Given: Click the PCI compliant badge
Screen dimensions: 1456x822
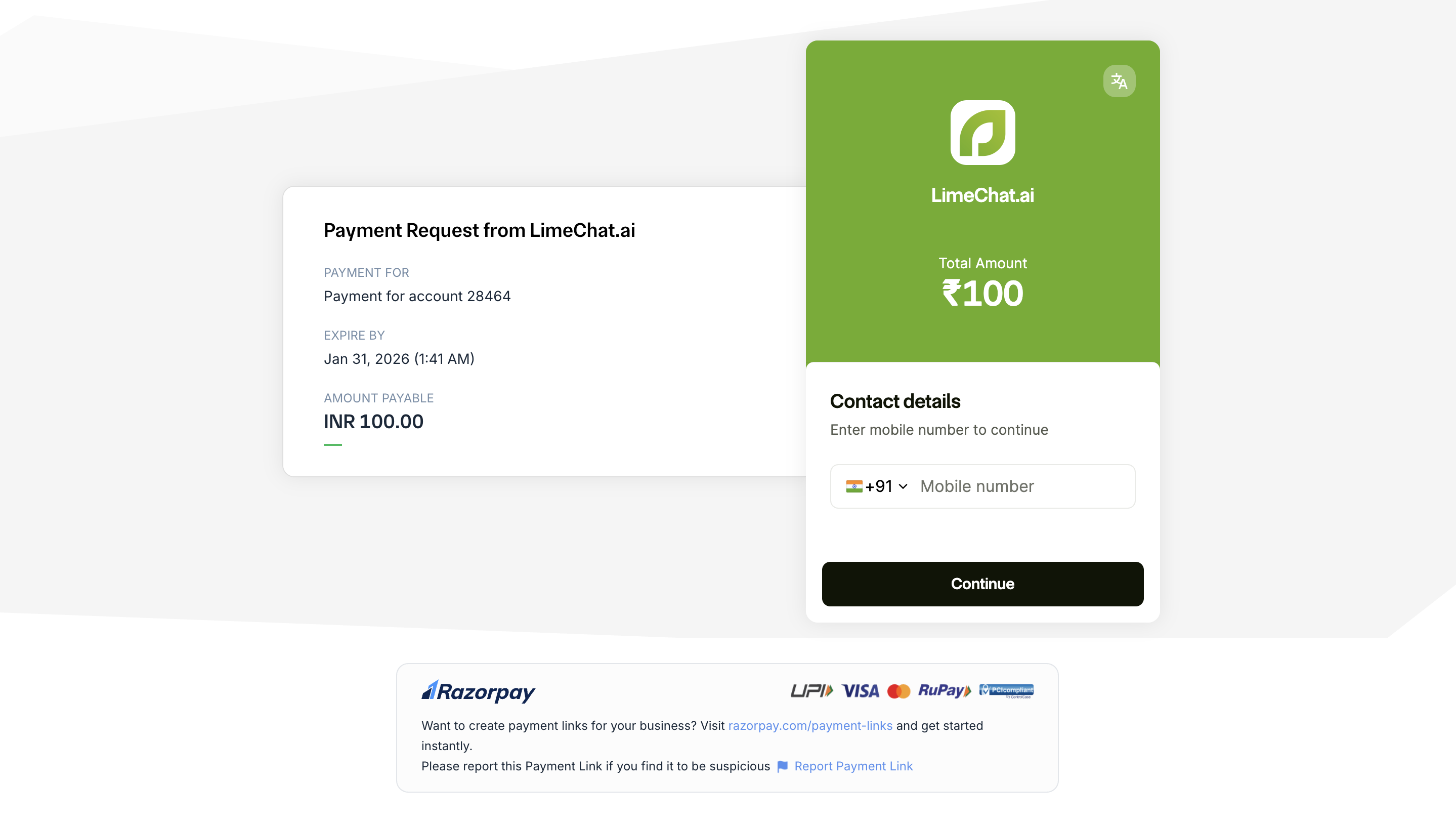Looking at the screenshot, I should click(x=1006, y=690).
